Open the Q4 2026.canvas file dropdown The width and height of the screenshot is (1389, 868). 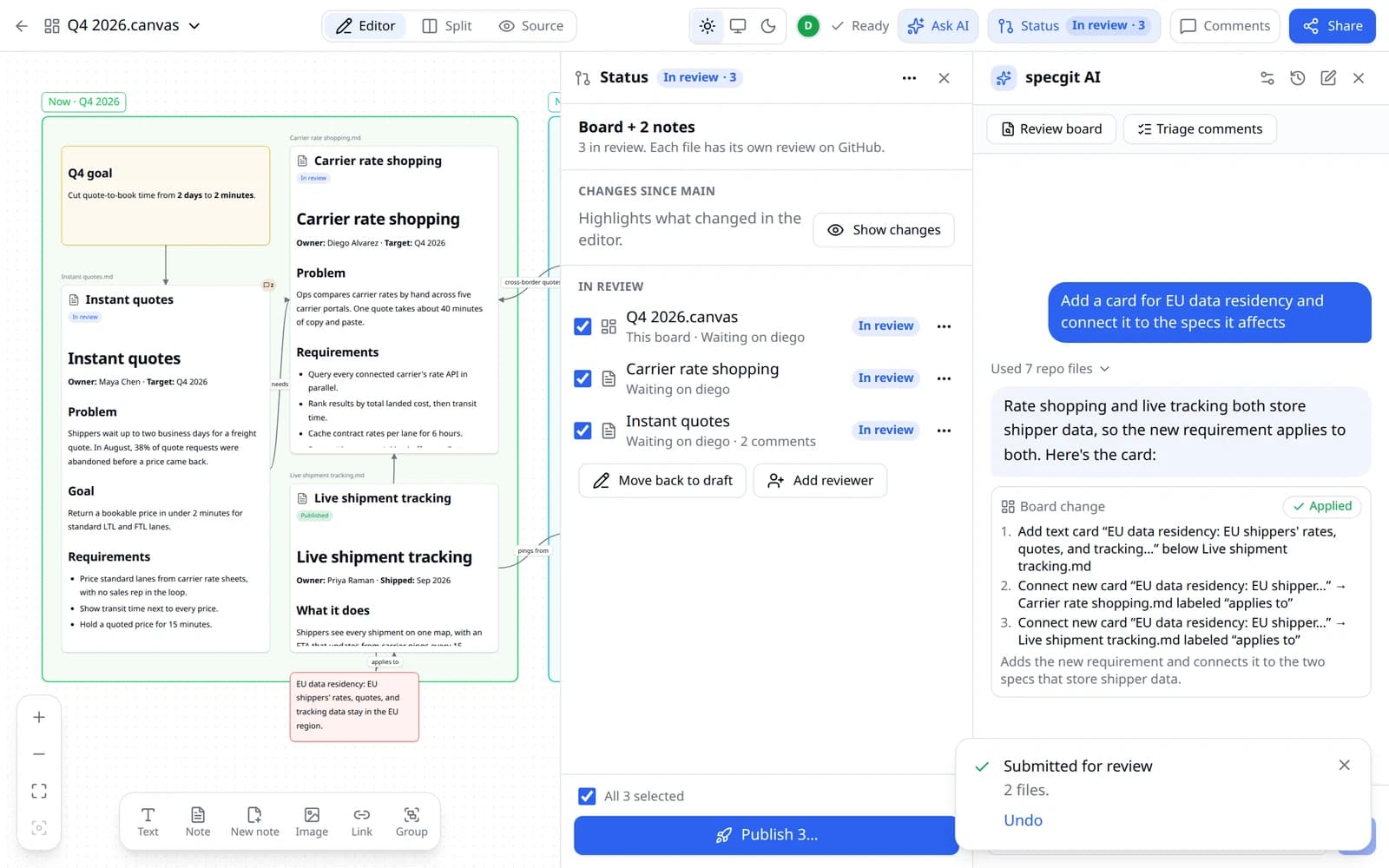[194, 26]
